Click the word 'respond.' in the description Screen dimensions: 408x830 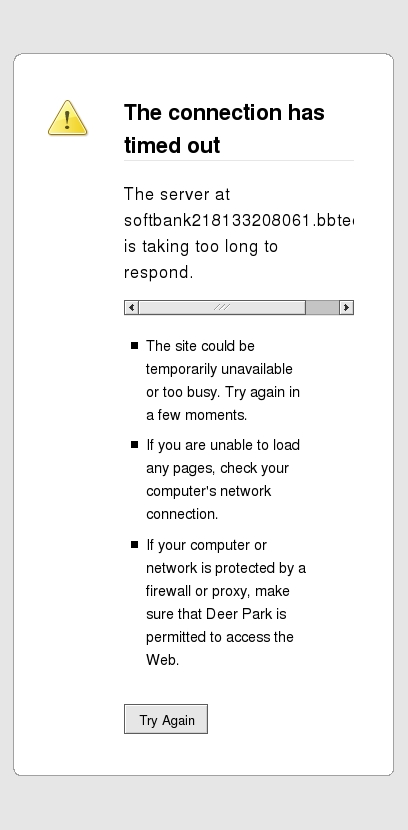(158, 272)
